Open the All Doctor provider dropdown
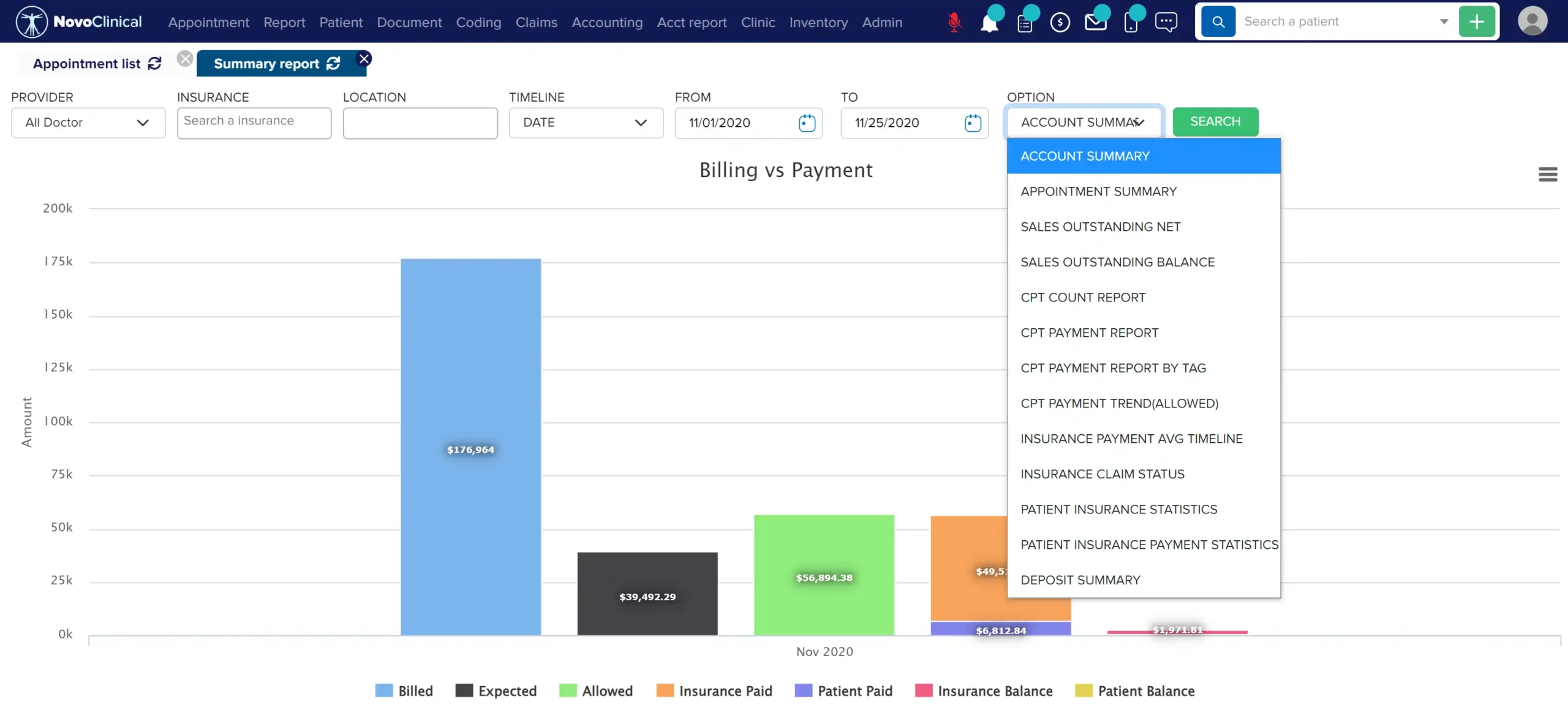Viewport: 1568px width, 710px height. (88, 123)
